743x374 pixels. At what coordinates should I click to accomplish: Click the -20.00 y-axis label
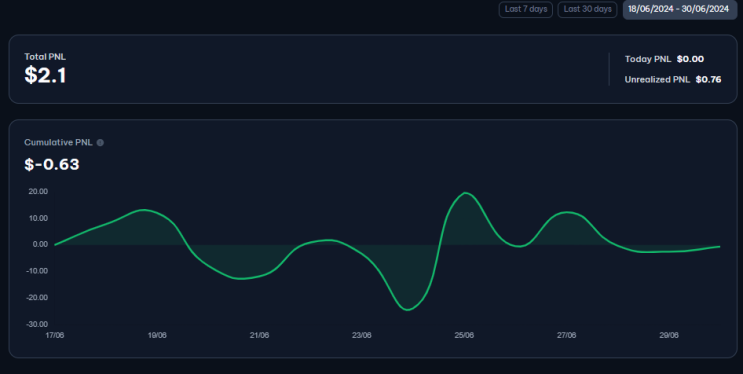(37, 297)
